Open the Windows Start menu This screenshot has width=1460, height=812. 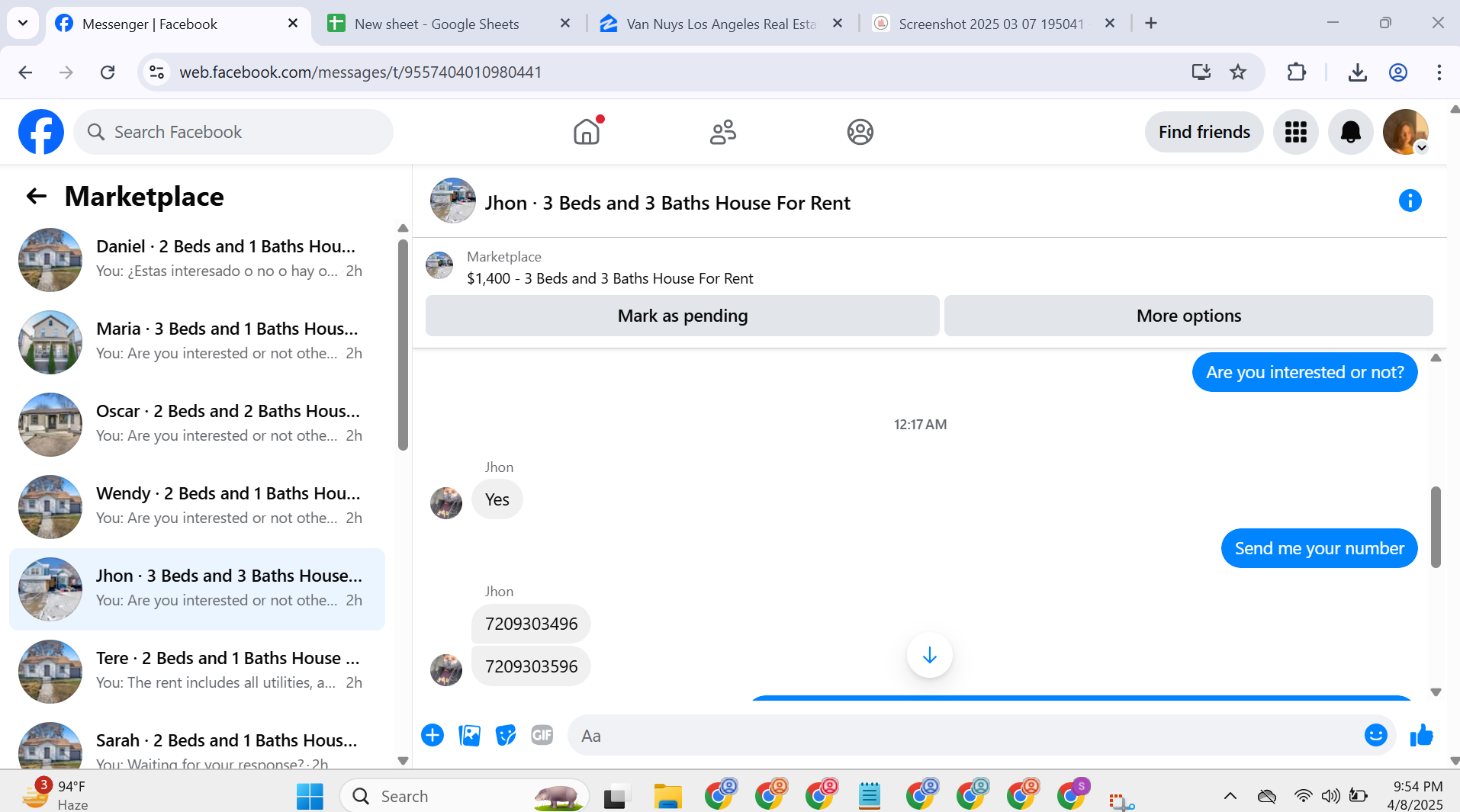coord(310,796)
